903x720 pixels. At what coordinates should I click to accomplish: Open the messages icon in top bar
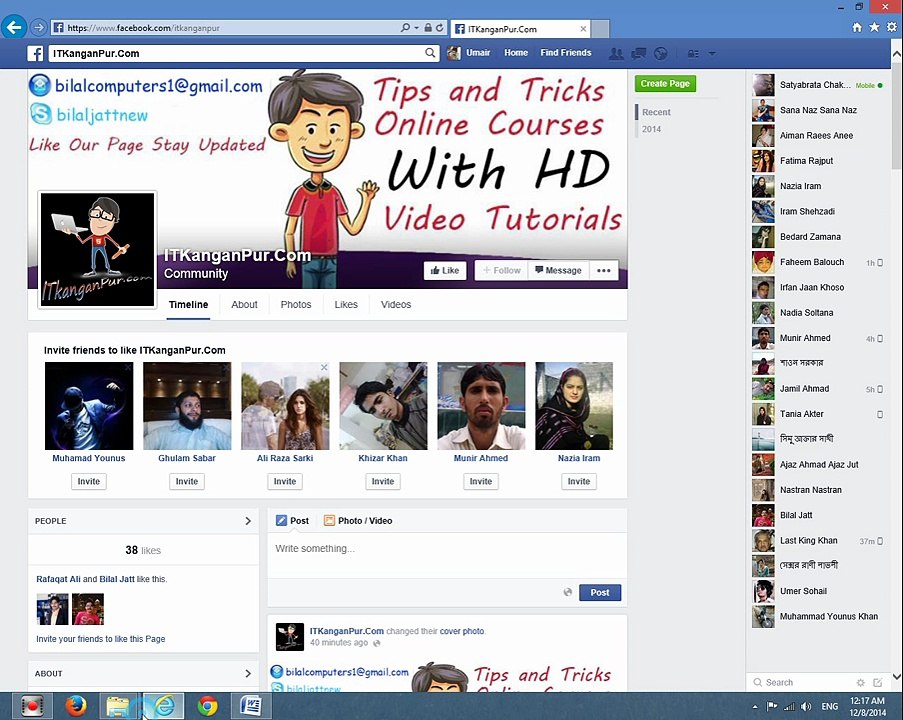639,54
